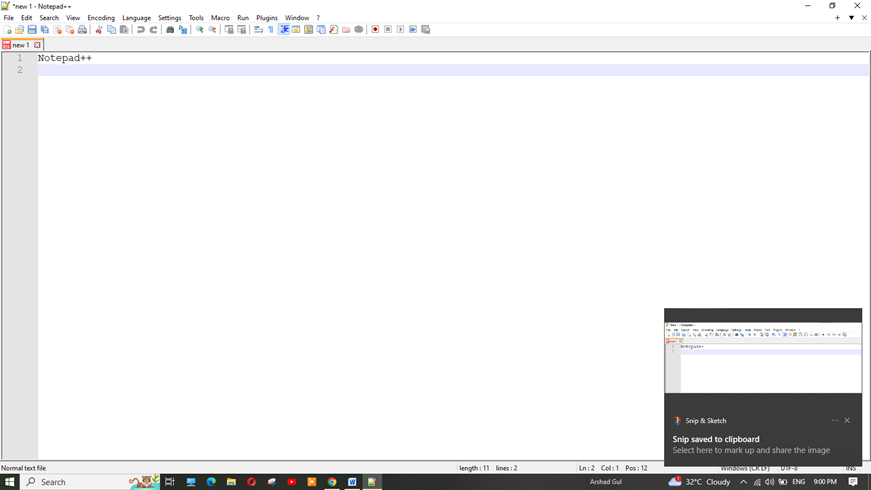This screenshot has width=871, height=490.
Task: Open Folder as Workspace toolbar icon
Action: (x=346, y=29)
